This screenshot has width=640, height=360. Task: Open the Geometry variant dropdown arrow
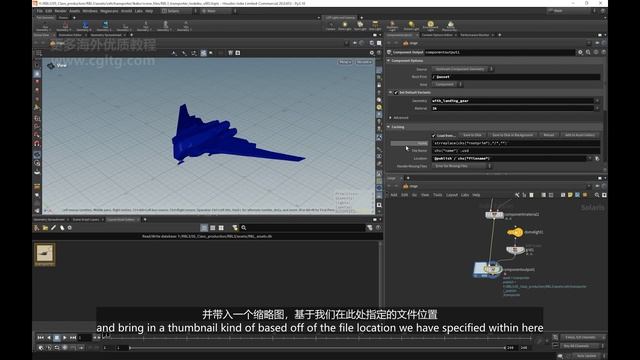click(597, 100)
